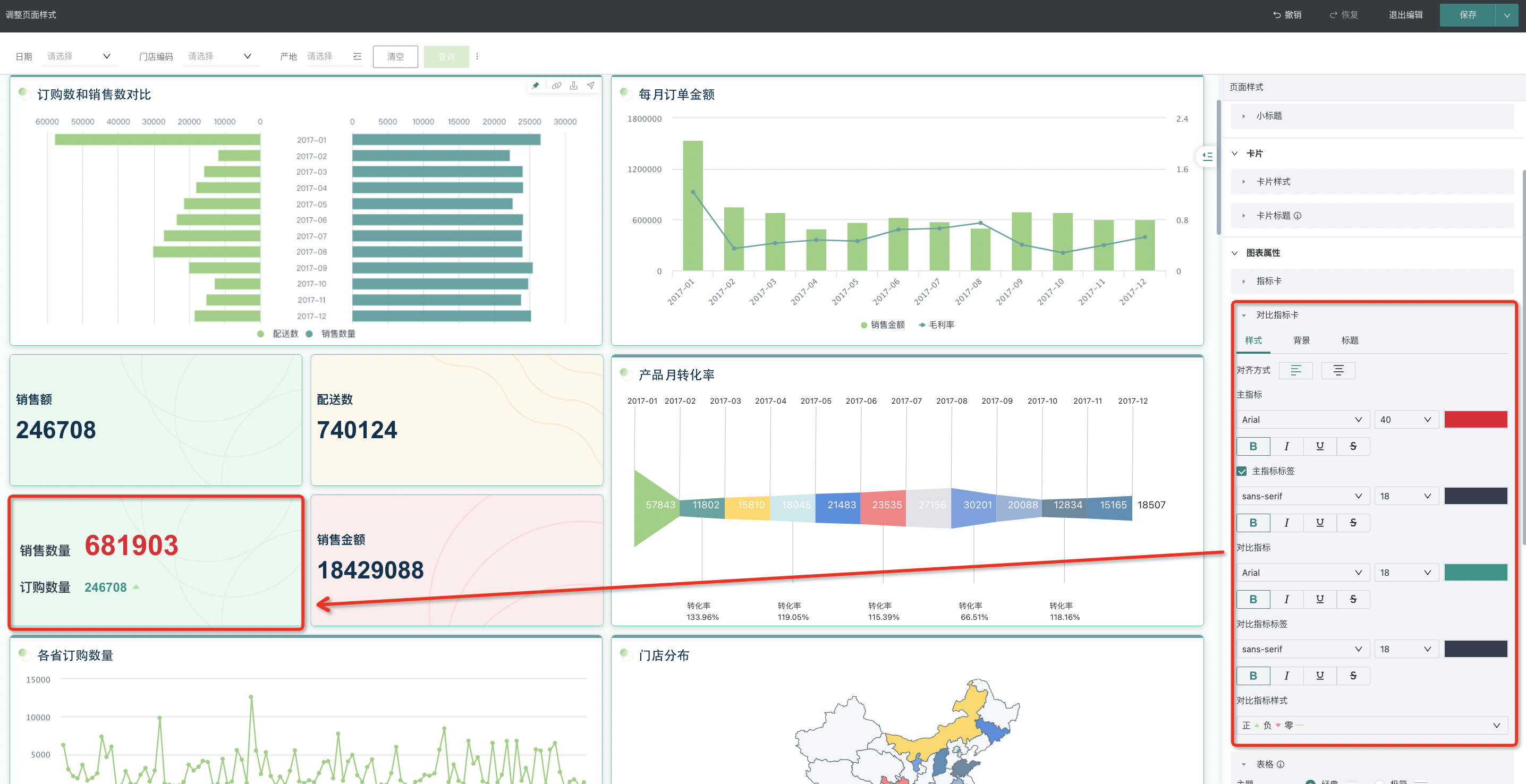The height and width of the screenshot is (784, 1526).
Task: Uncheck the 主指标标签 checkbox
Action: click(x=1242, y=471)
